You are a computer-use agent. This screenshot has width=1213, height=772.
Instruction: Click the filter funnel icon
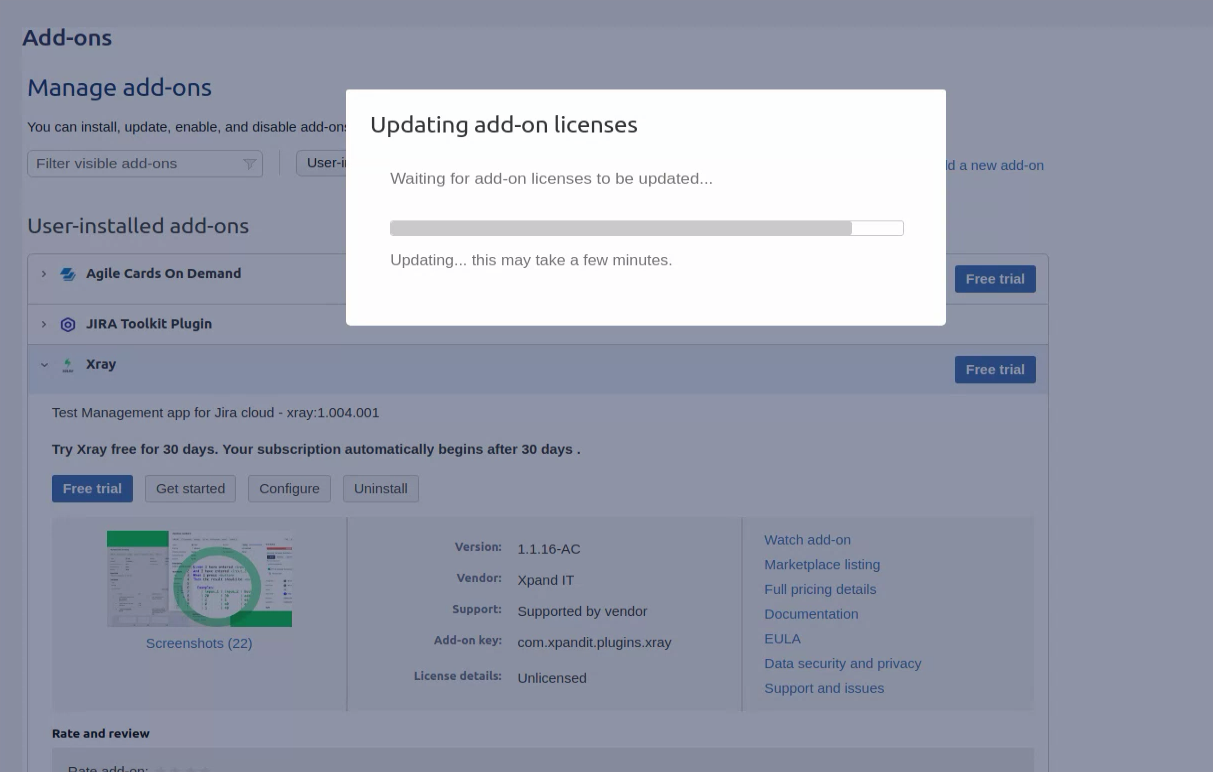249,164
